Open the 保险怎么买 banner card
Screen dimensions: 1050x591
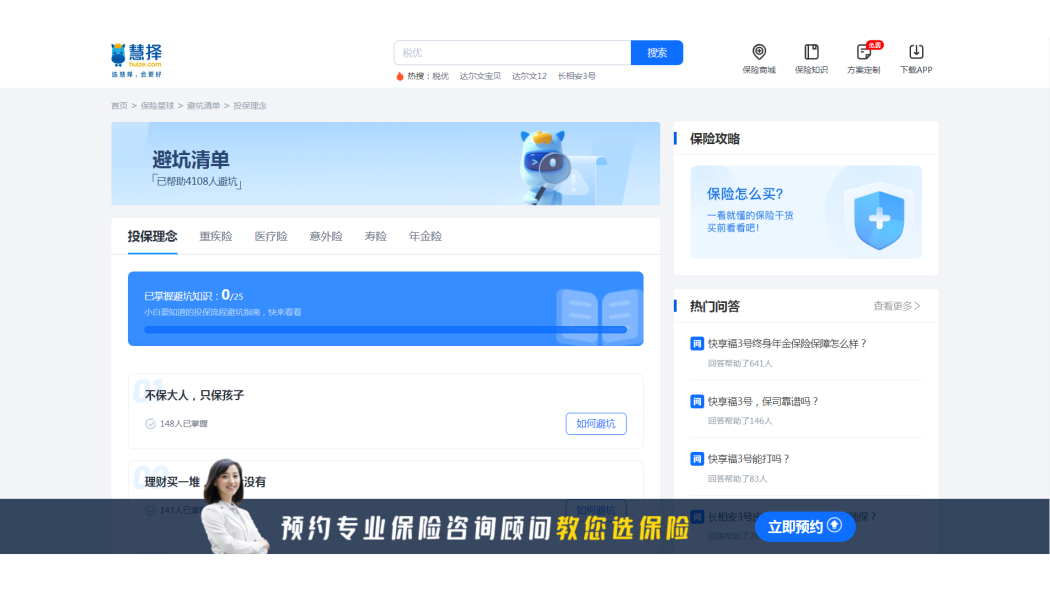(806, 212)
